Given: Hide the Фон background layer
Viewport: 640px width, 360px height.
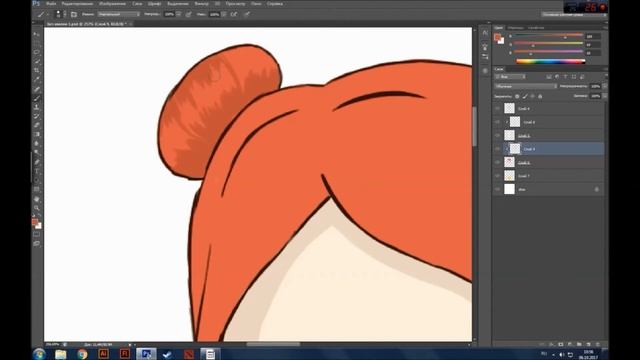Looking at the screenshot, I should coord(497,189).
